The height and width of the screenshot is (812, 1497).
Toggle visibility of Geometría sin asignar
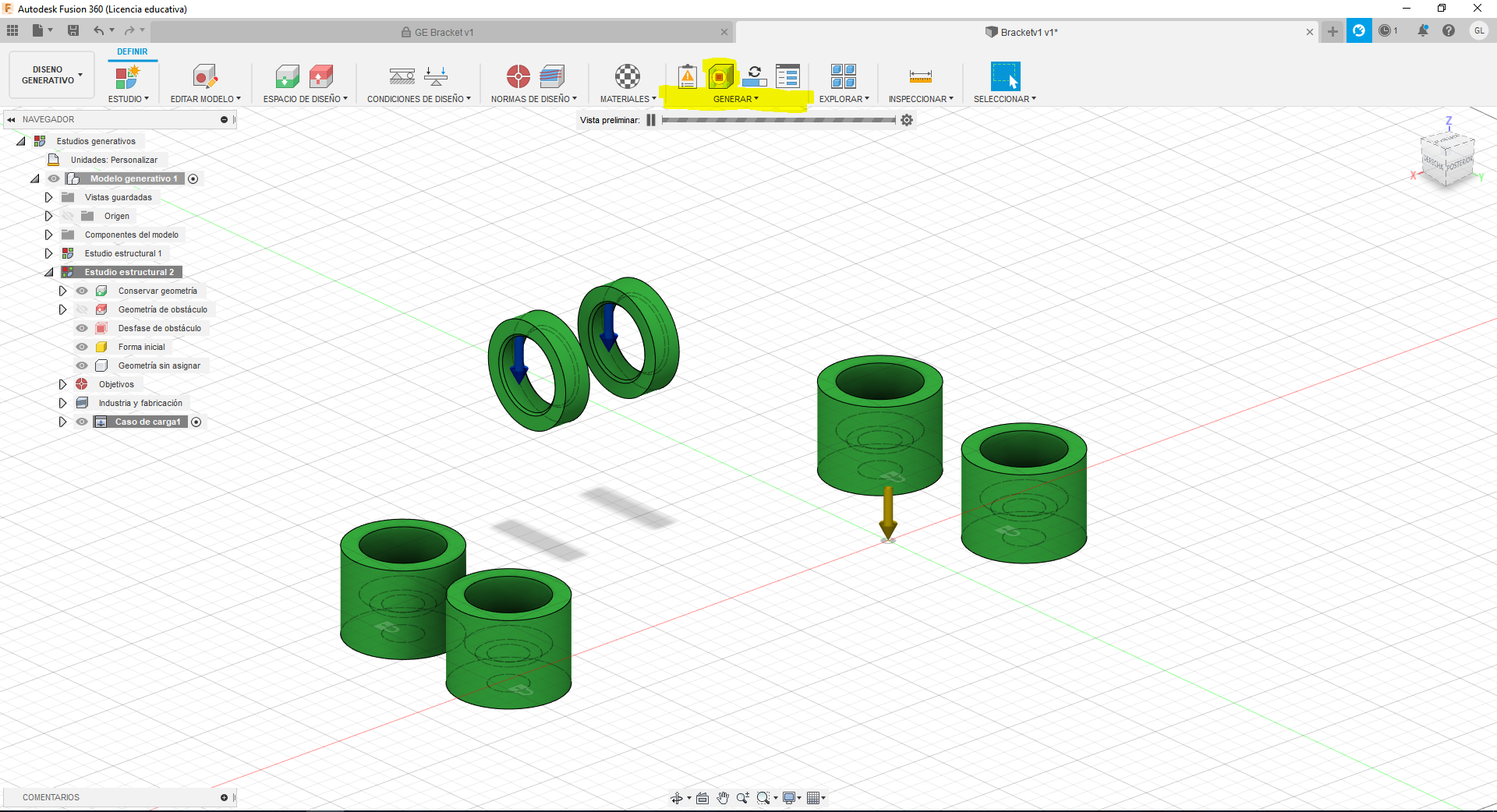click(82, 365)
